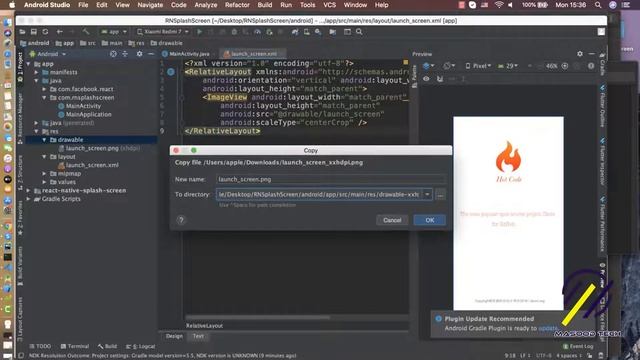Image resolution: width=640 pixels, height=360 pixels.
Task: Click the drawable breadcrumb in the navigation bar
Action: point(167,43)
